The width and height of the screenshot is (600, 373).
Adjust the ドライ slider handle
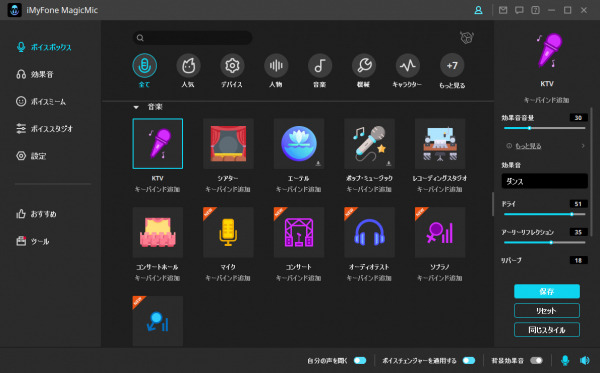[x=572, y=214]
